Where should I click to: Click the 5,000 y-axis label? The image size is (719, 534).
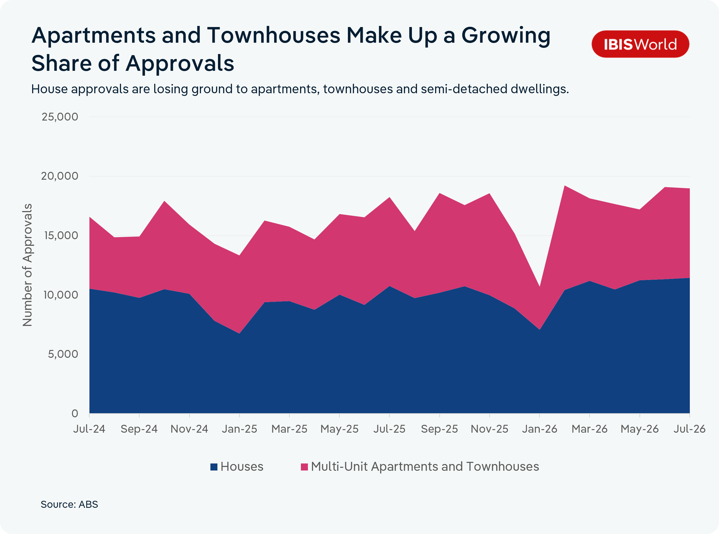tap(62, 354)
